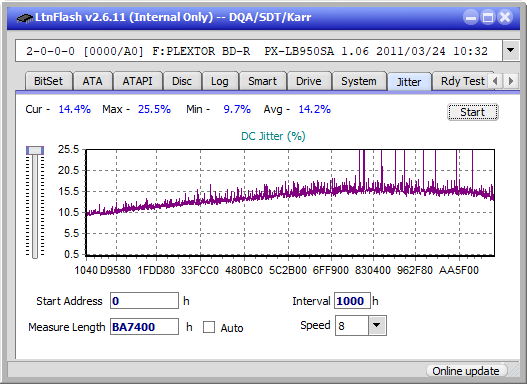Start the jitter measurement
This screenshot has width=527, height=384.
tap(473, 112)
